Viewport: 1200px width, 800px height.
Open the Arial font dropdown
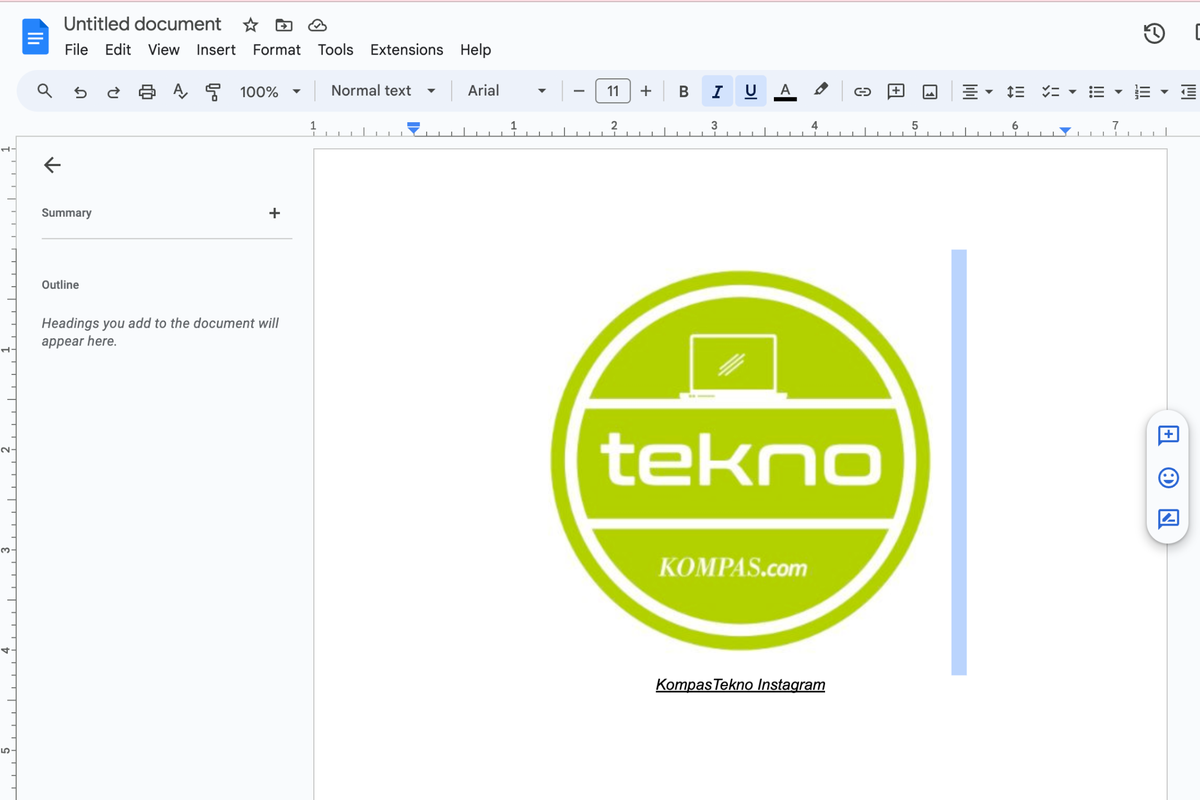506,91
